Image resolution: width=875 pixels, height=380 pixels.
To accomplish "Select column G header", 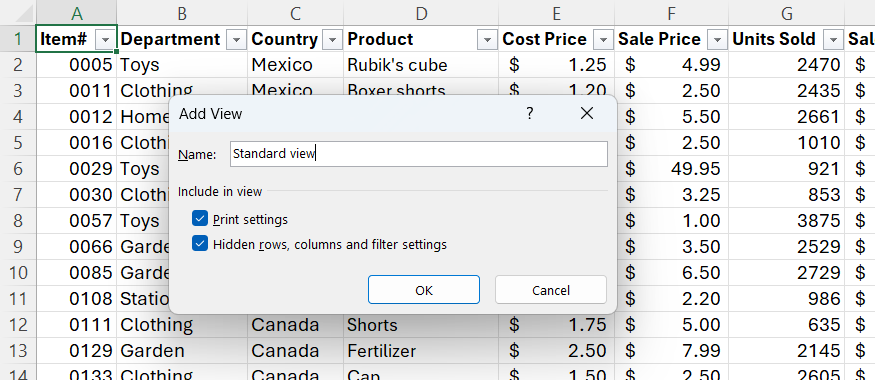I will pos(787,13).
